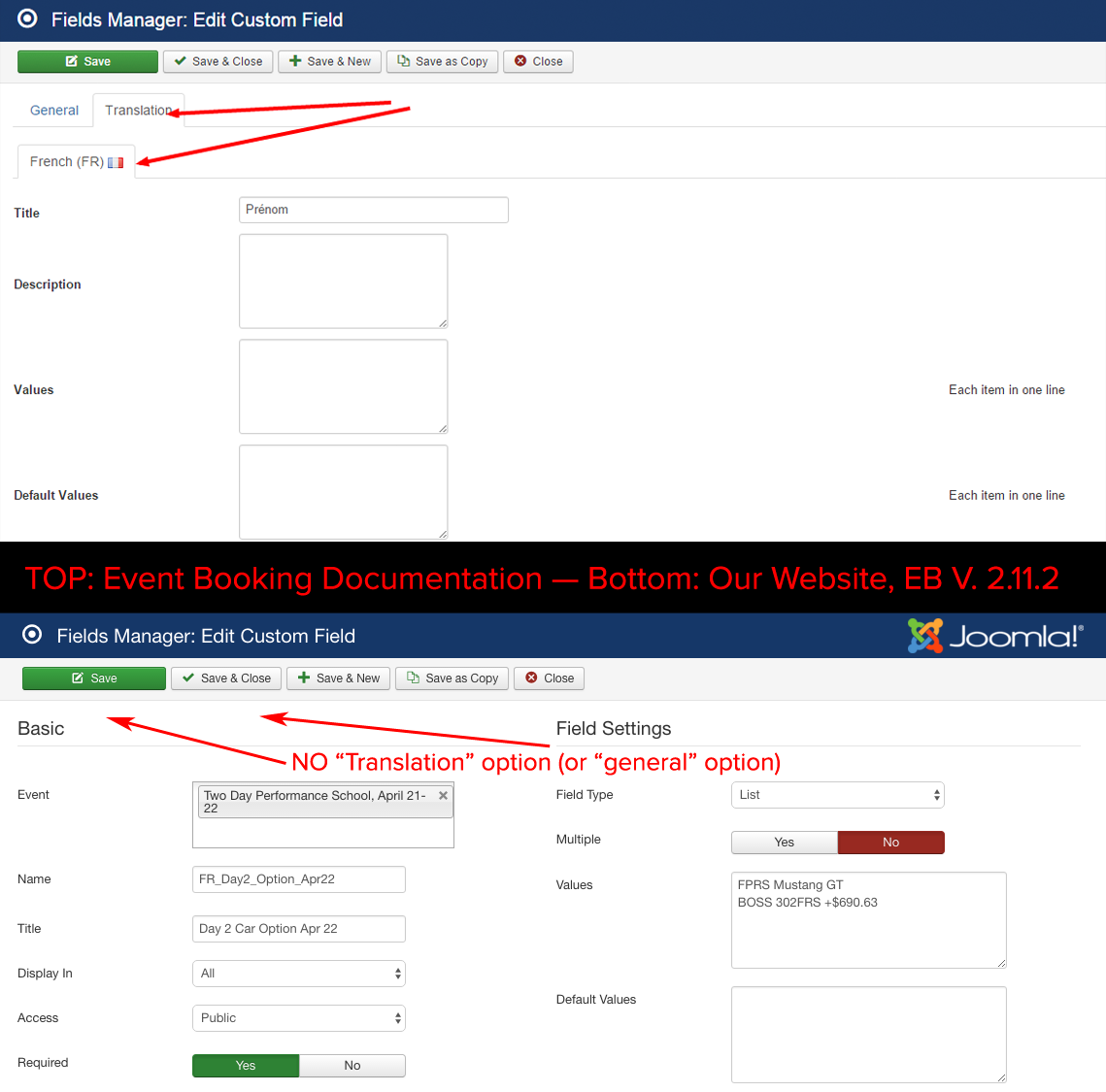Click the French flag icon on language tab
The width and height of the screenshot is (1106, 1092).
tap(116, 162)
